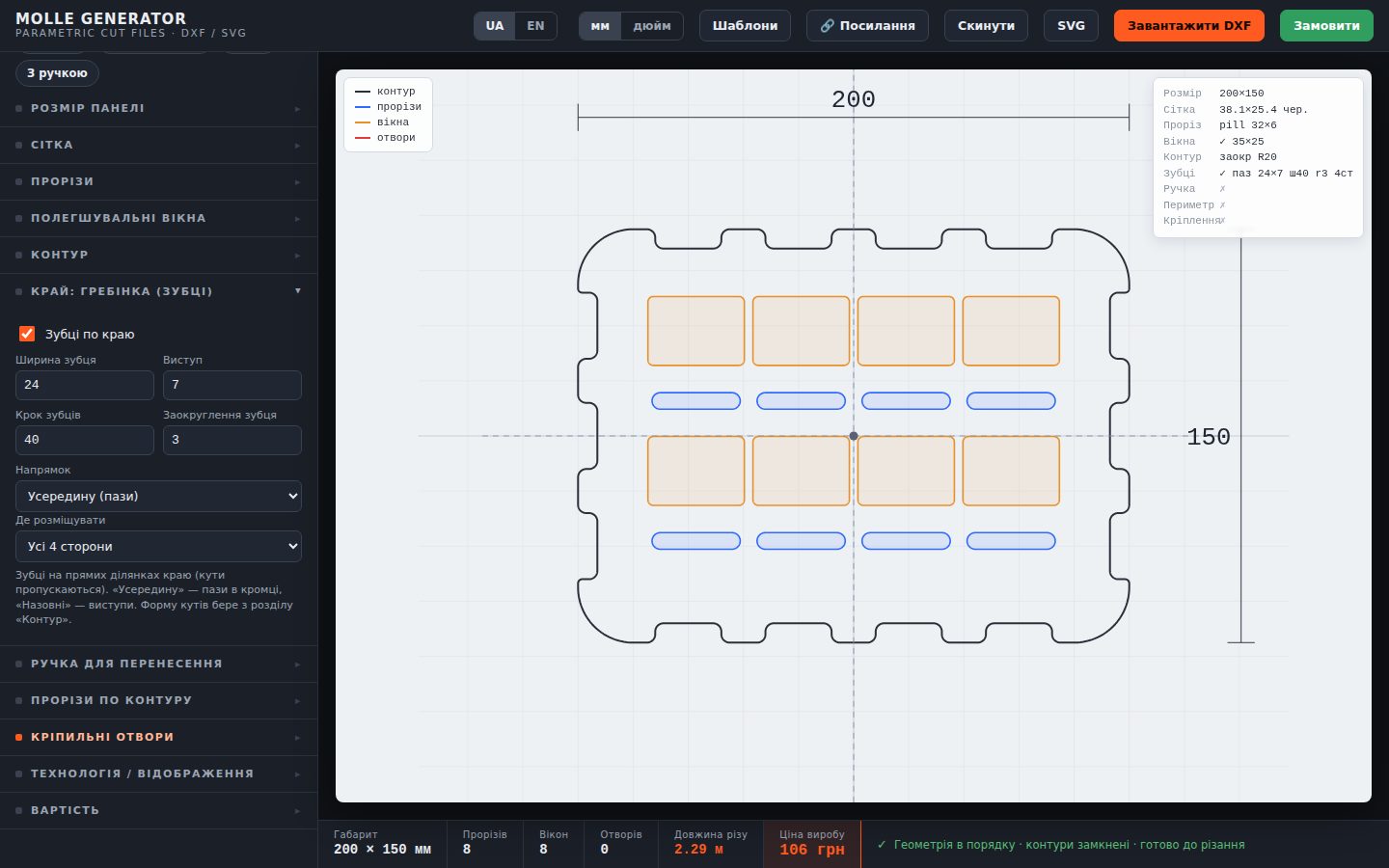The height and width of the screenshot is (868, 1389).
Task: Click the отвори legend entry
Action: (386, 138)
